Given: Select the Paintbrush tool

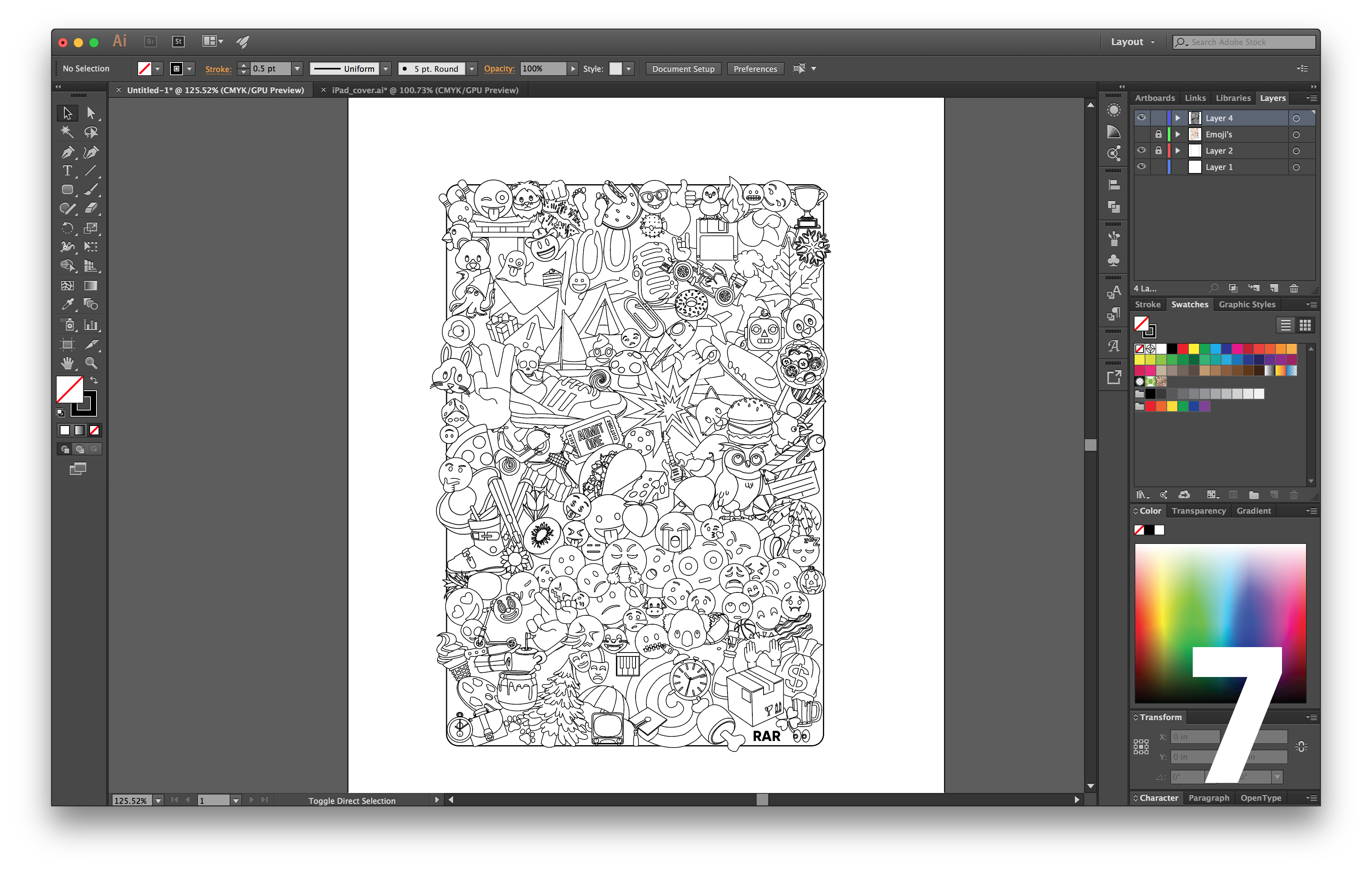Looking at the screenshot, I should point(90,189).
